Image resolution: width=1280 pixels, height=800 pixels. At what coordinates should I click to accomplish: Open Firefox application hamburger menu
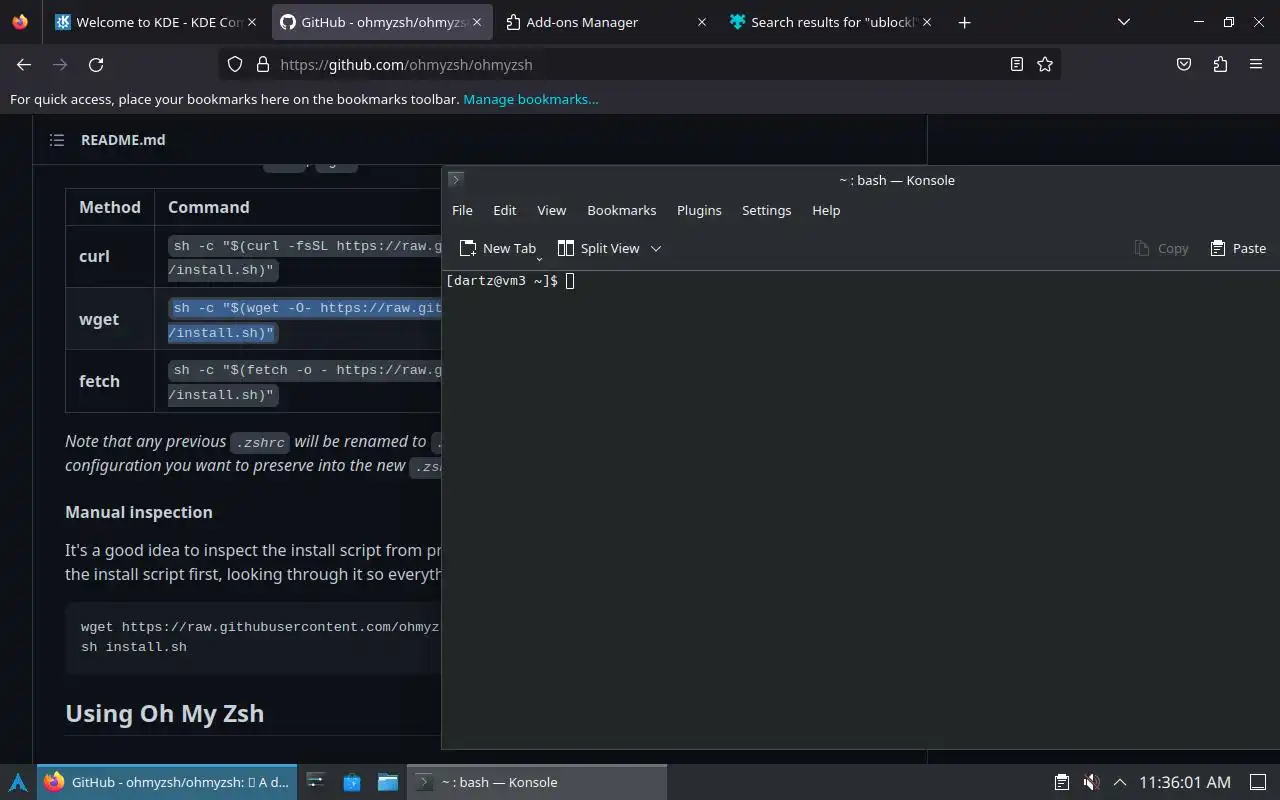(x=1256, y=64)
